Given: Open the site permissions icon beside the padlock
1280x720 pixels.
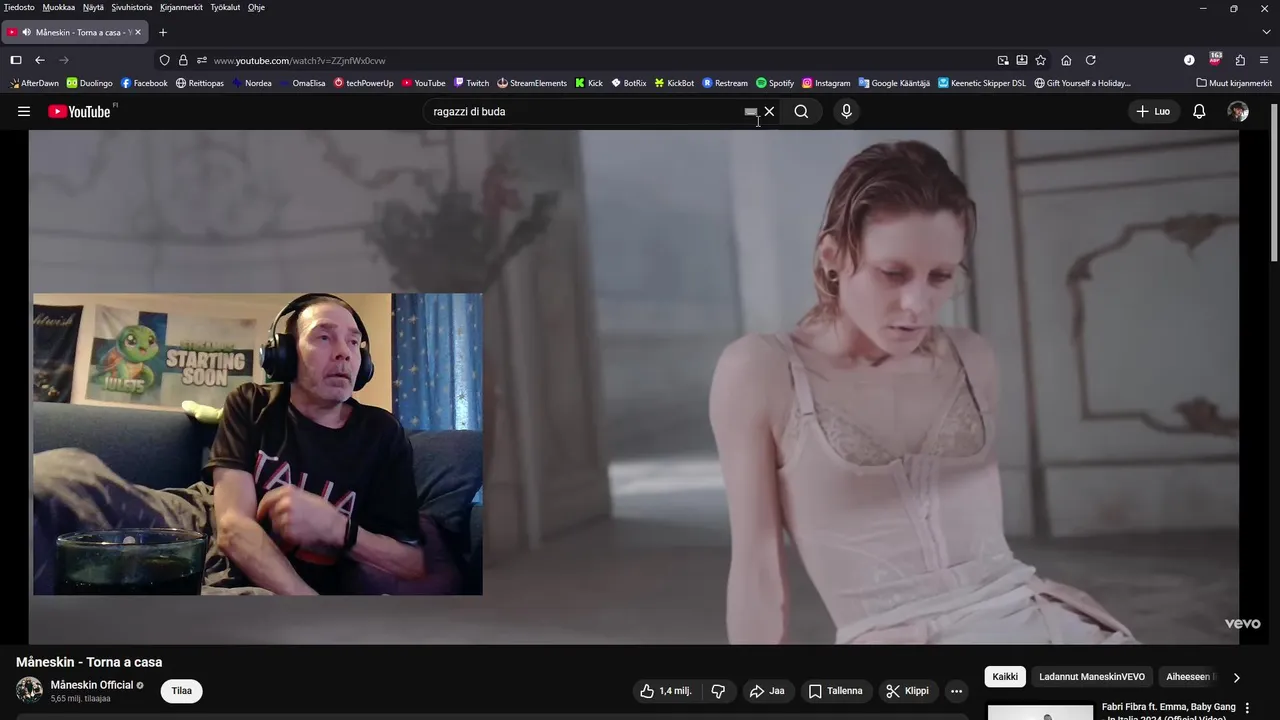Looking at the screenshot, I should (x=201, y=60).
